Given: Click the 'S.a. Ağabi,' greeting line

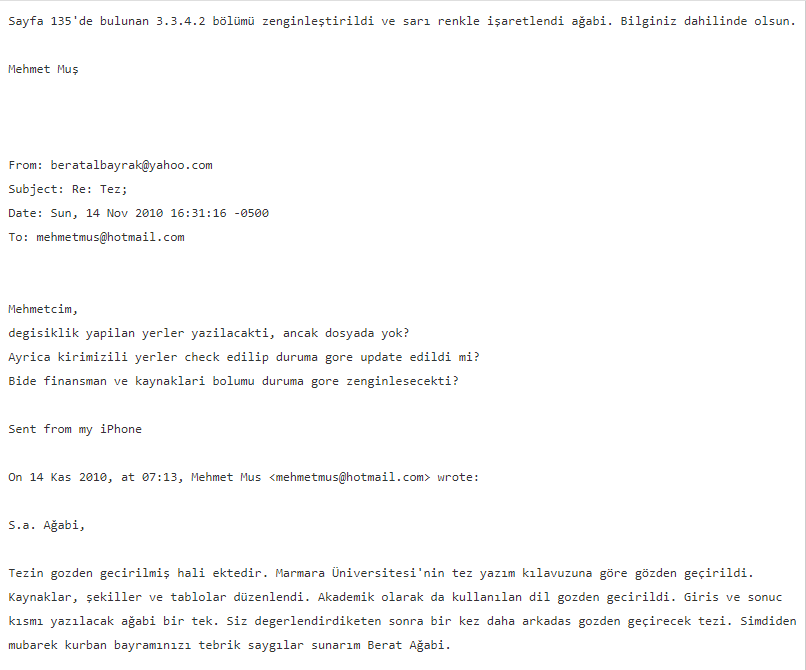Looking at the screenshot, I should [x=46, y=525].
